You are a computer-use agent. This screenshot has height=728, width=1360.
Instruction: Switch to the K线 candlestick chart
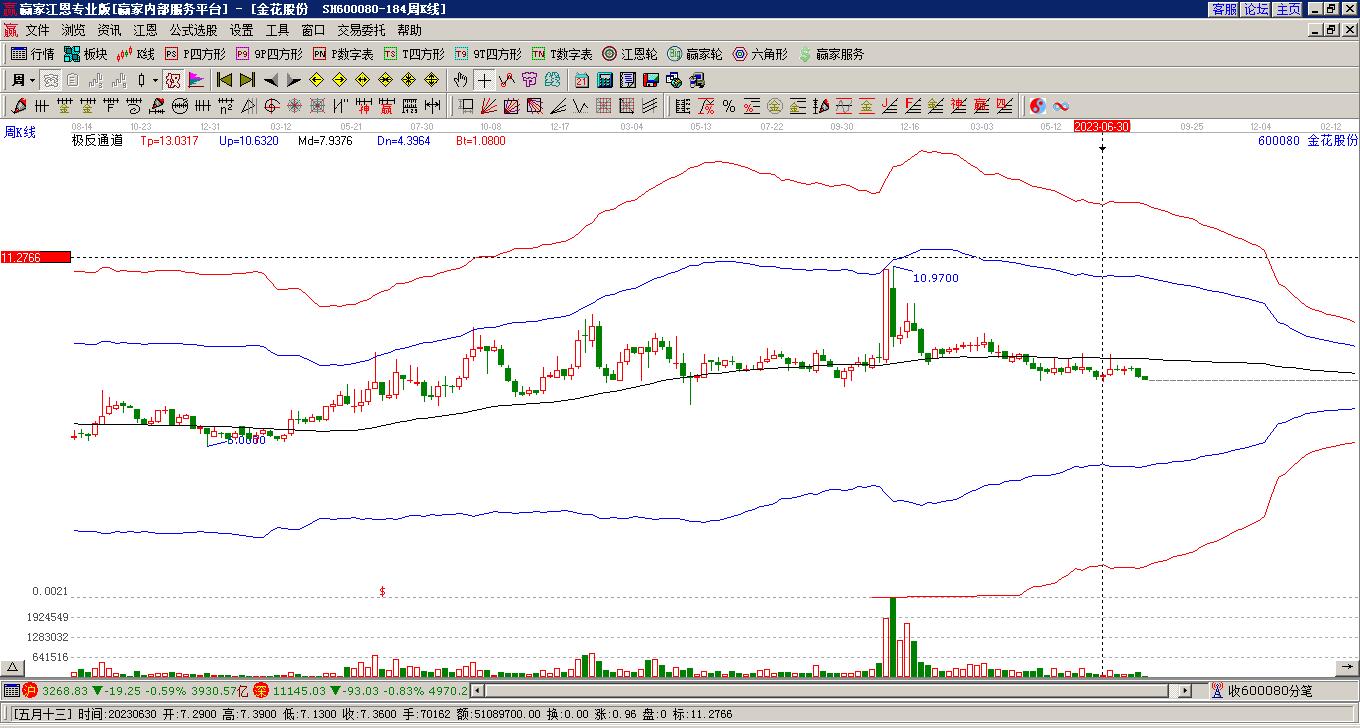[136, 54]
